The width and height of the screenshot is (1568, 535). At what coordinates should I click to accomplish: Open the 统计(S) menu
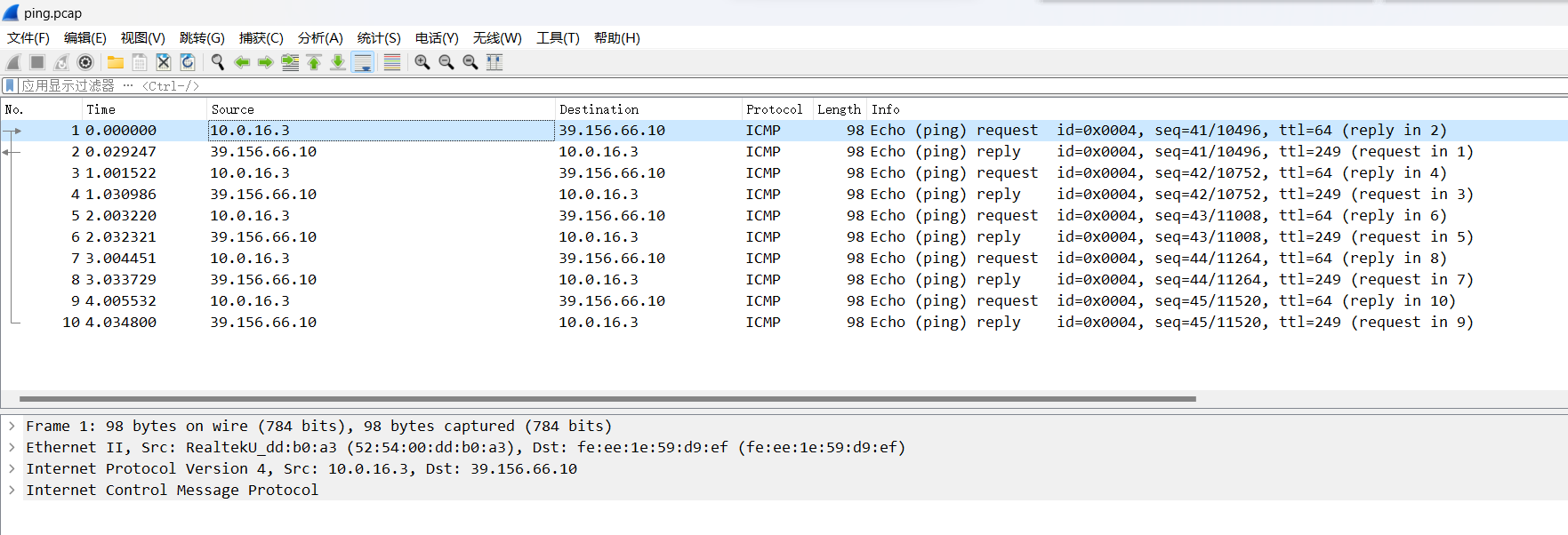(x=379, y=37)
